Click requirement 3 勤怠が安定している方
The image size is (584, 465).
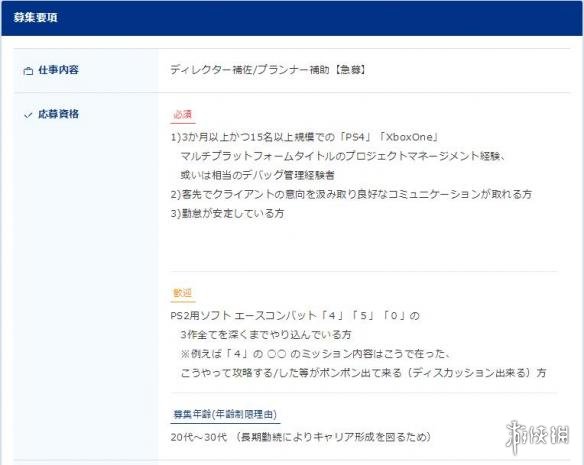(x=227, y=213)
